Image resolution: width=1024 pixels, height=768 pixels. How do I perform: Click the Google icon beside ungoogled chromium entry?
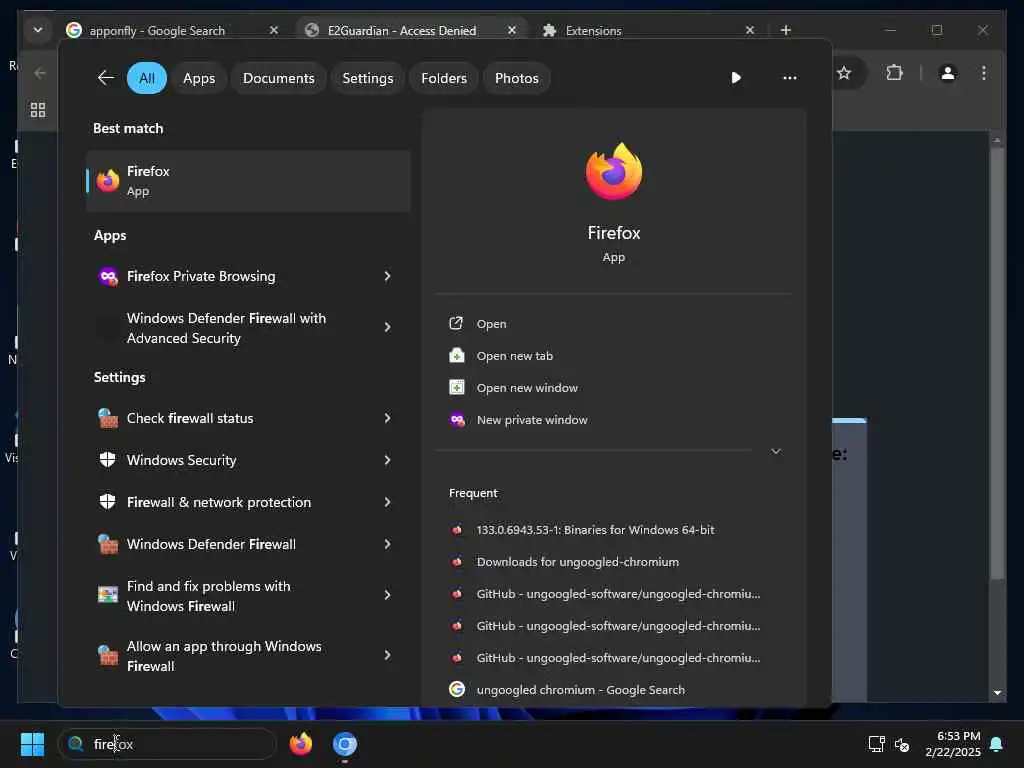[457, 689]
